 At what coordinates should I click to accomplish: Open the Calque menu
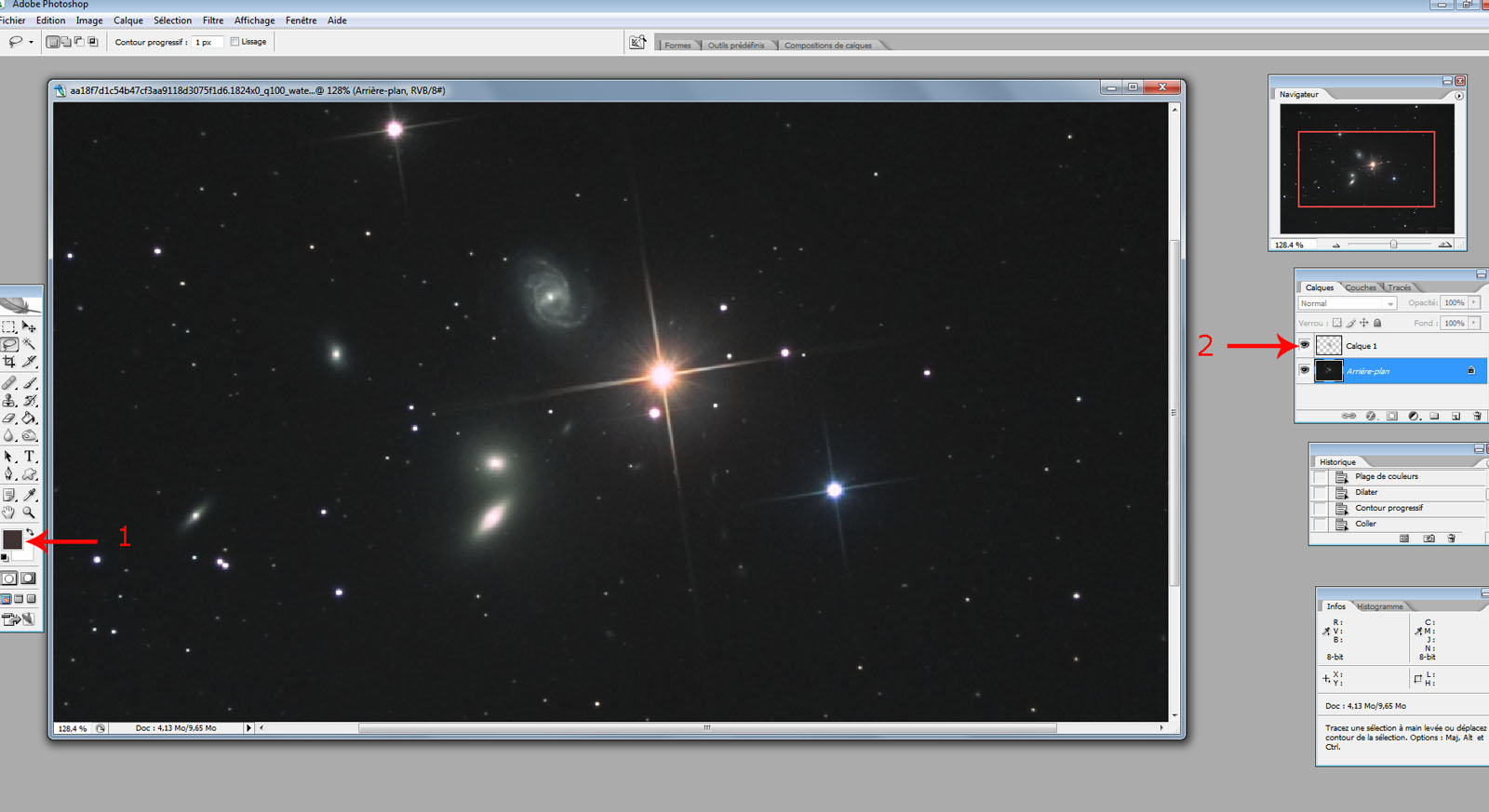(x=128, y=20)
